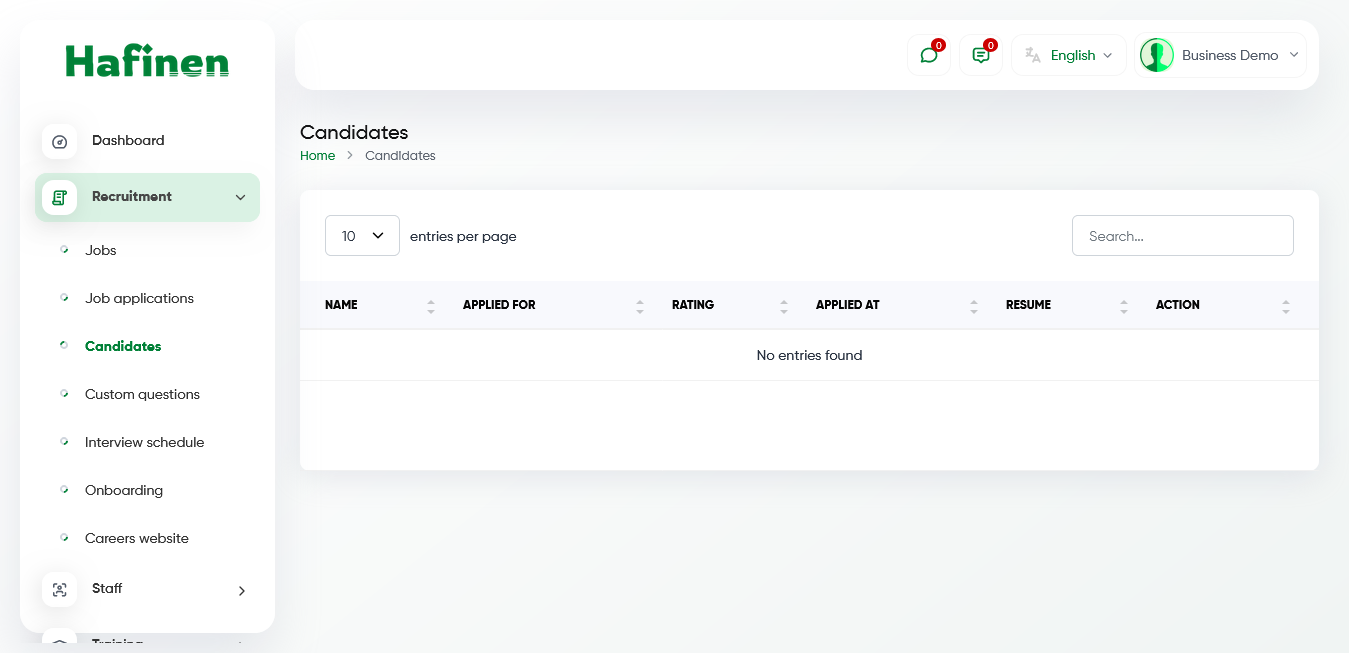This screenshot has width=1349, height=653.
Task: Navigate to Interview schedule
Action: [x=145, y=442]
